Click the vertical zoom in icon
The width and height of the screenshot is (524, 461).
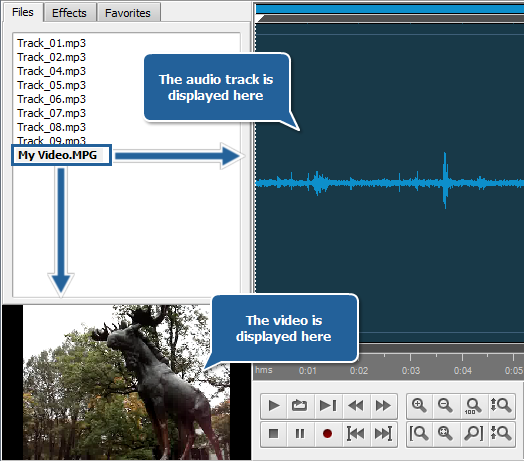click(501, 406)
